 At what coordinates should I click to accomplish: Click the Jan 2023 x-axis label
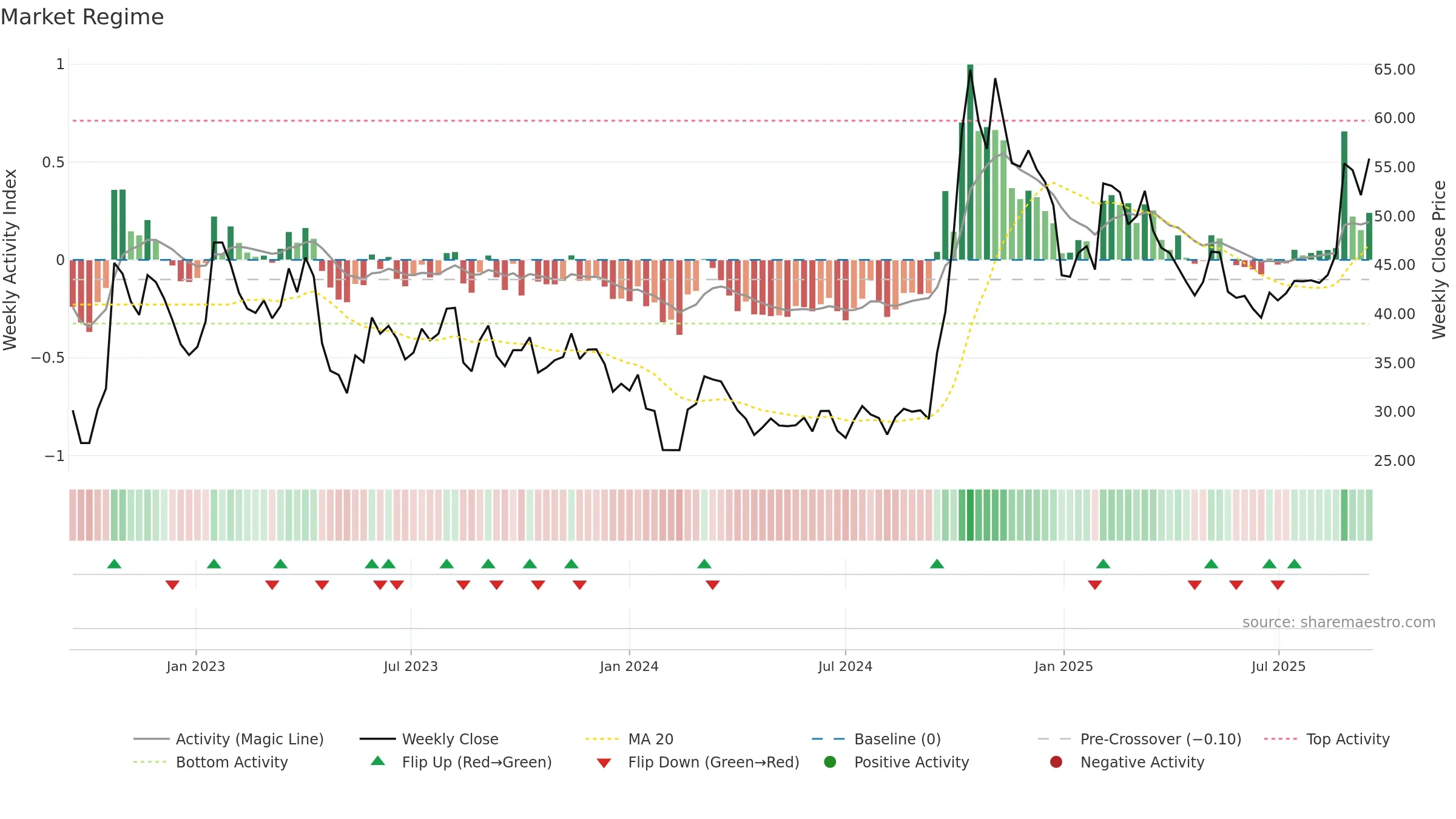click(x=195, y=666)
